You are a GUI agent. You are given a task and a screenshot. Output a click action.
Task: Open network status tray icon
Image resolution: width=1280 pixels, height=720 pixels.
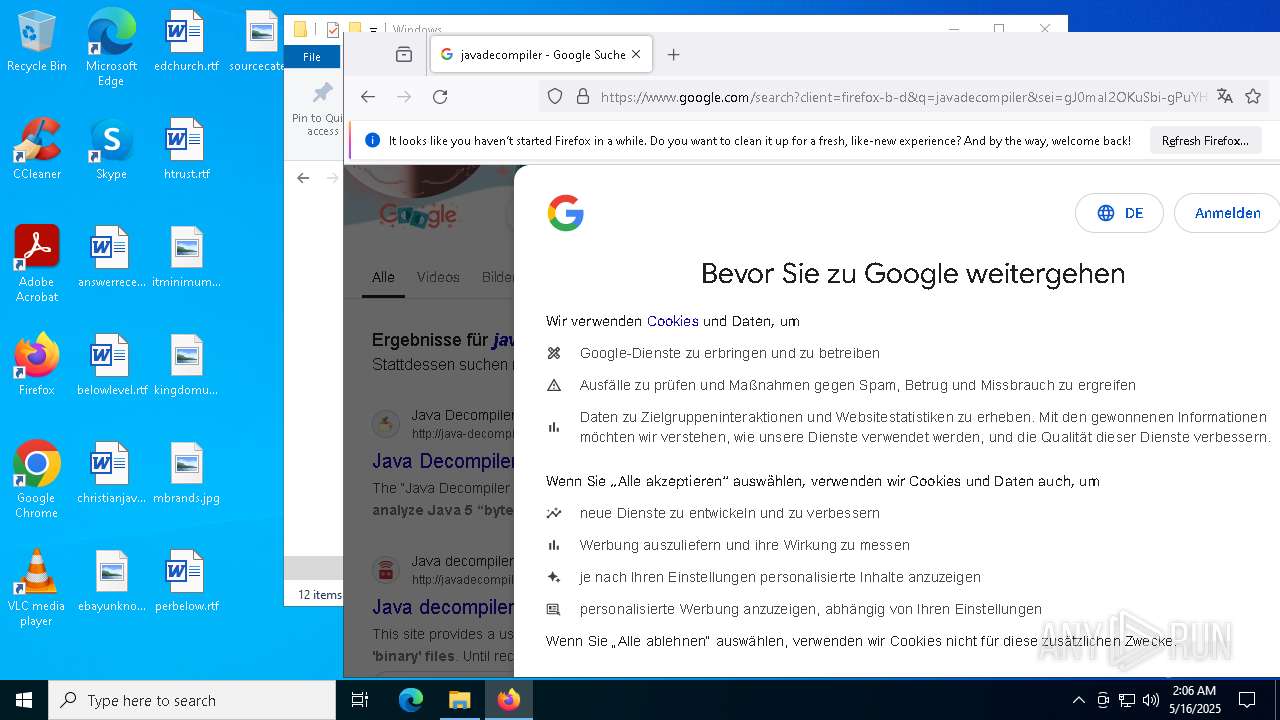point(1127,700)
